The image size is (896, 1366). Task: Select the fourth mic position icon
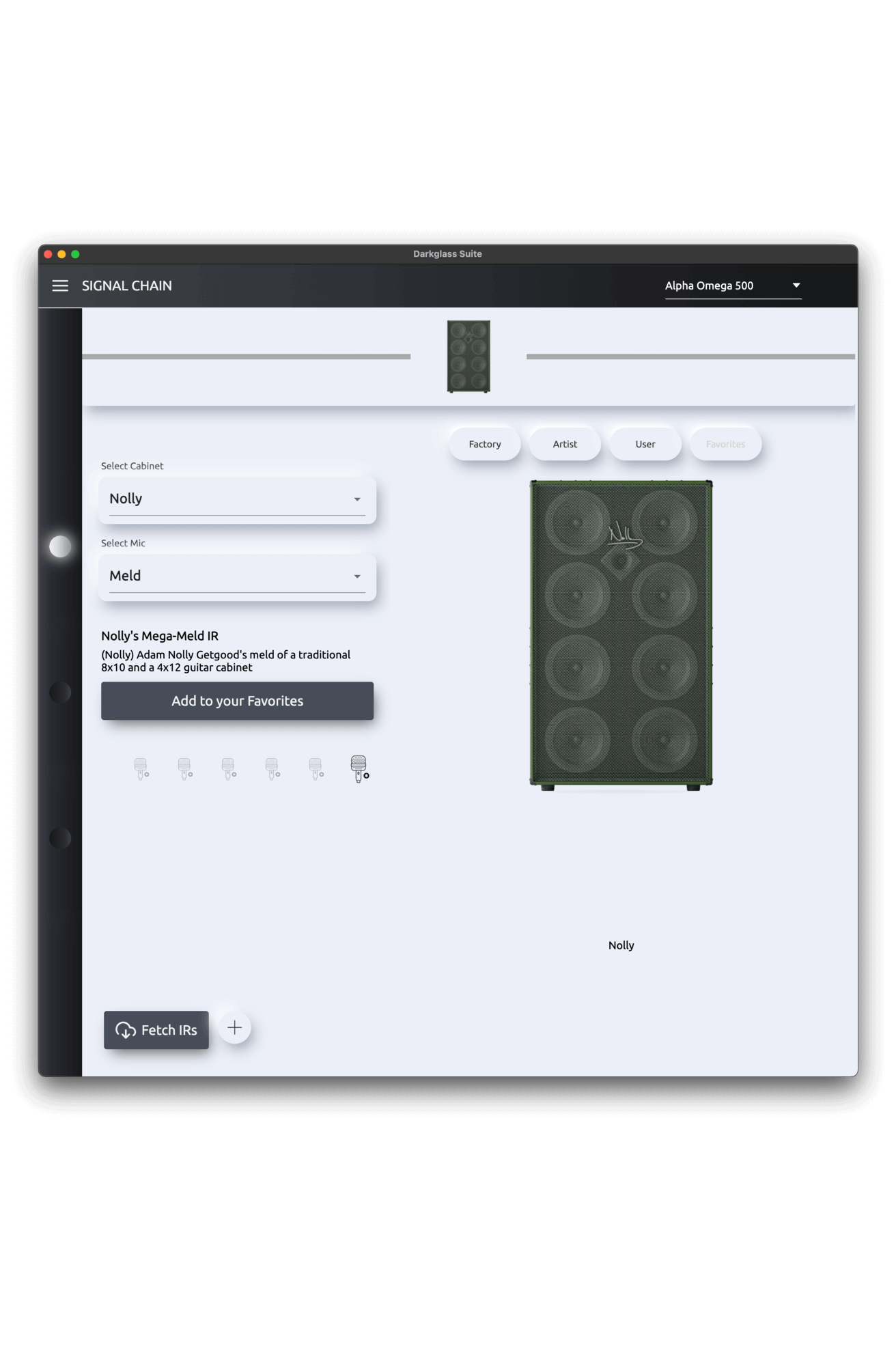(x=272, y=769)
